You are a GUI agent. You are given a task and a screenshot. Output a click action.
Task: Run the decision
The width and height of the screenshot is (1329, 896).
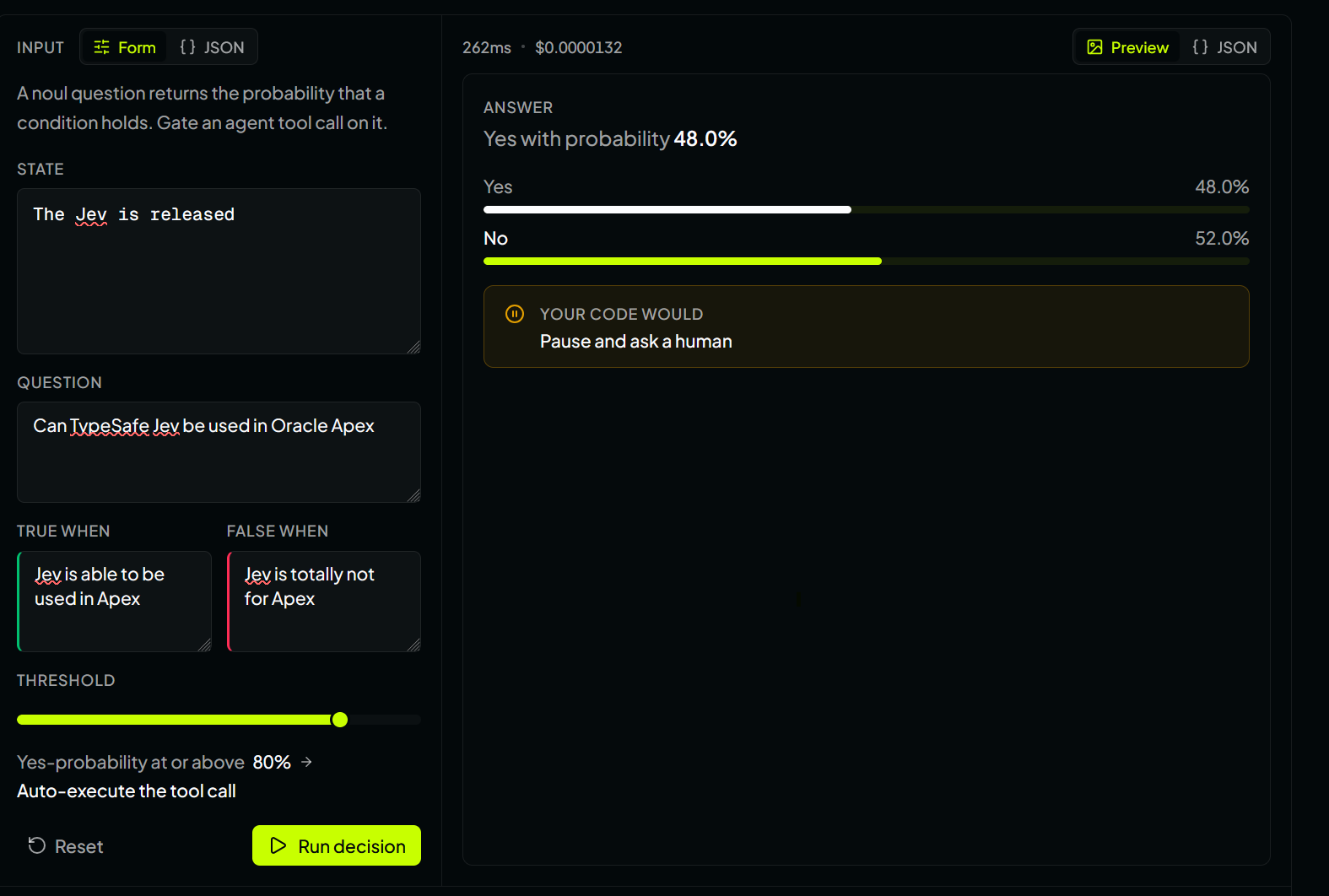click(x=337, y=845)
